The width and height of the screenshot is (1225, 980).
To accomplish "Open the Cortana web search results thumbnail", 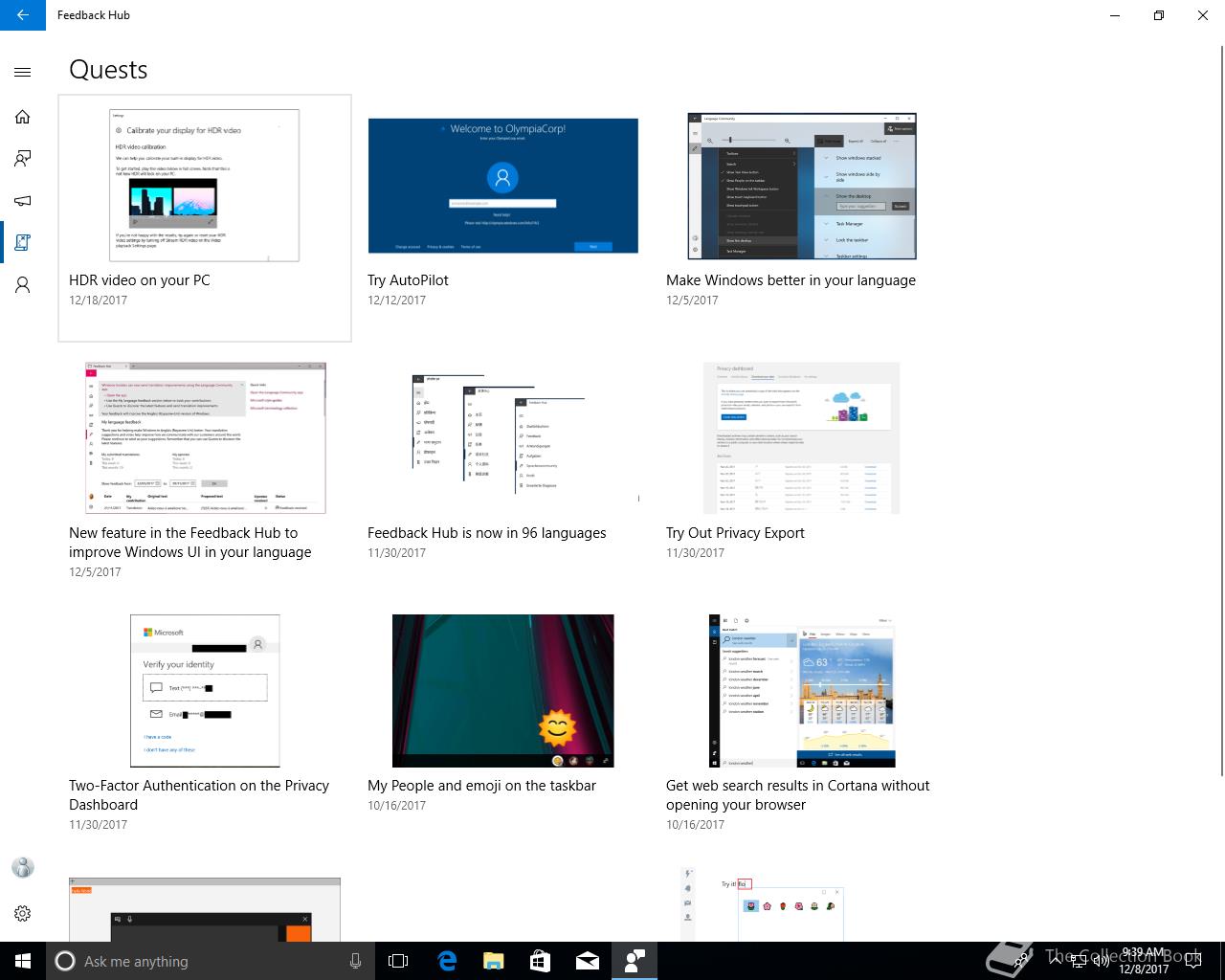I will pyautogui.click(x=802, y=691).
